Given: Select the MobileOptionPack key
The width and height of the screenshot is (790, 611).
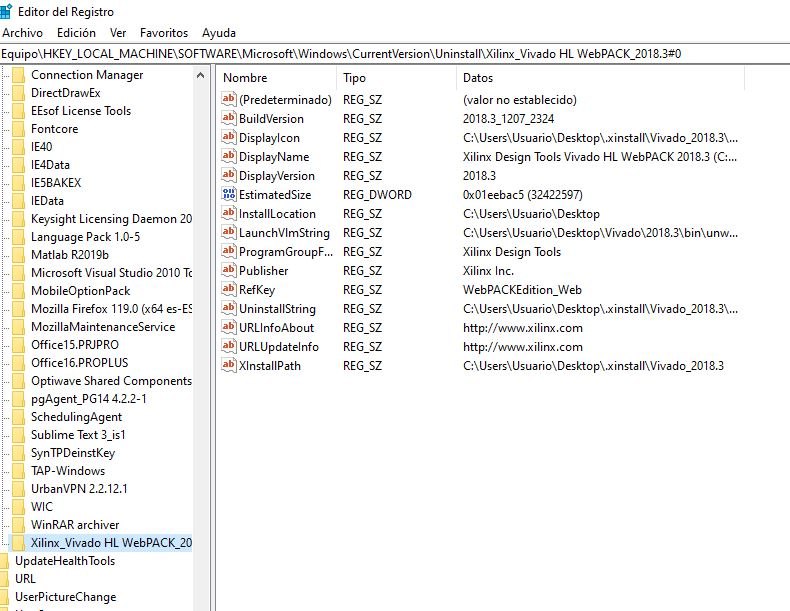Looking at the screenshot, I should click(80, 291).
